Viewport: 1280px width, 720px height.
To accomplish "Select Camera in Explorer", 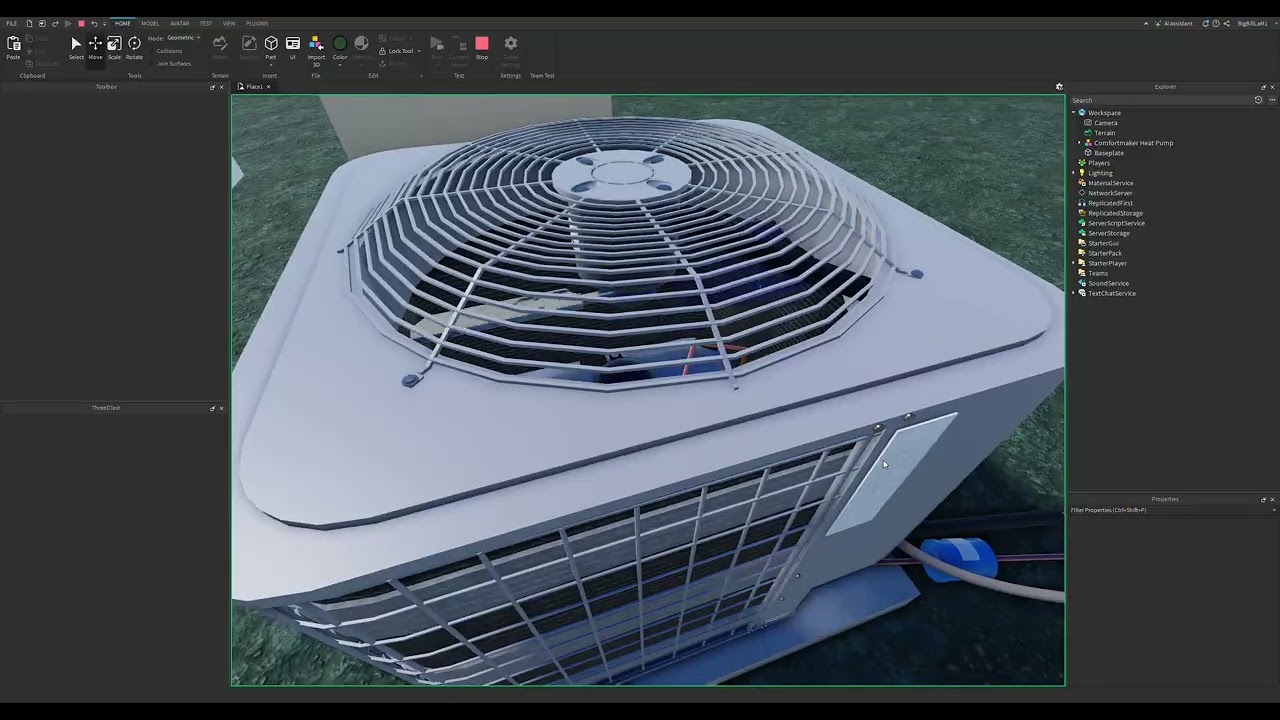I will 1106,123.
